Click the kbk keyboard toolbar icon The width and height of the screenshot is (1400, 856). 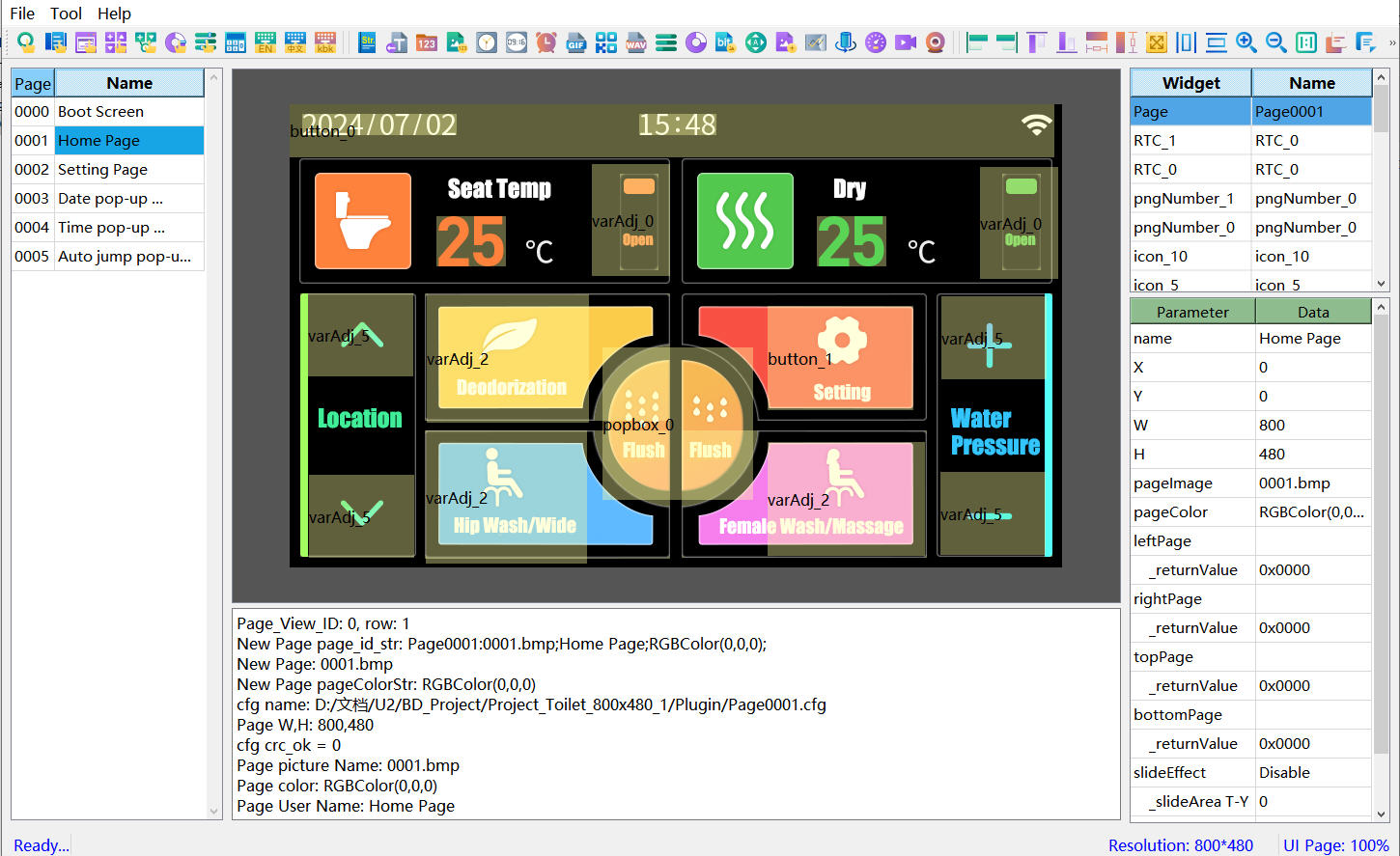[x=325, y=42]
